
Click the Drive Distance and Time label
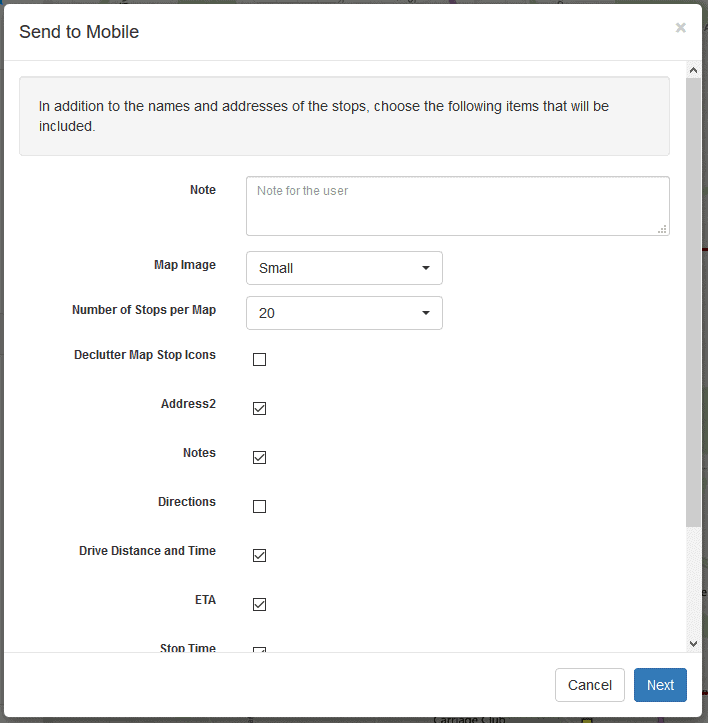pyautogui.click(x=147, y=551)
